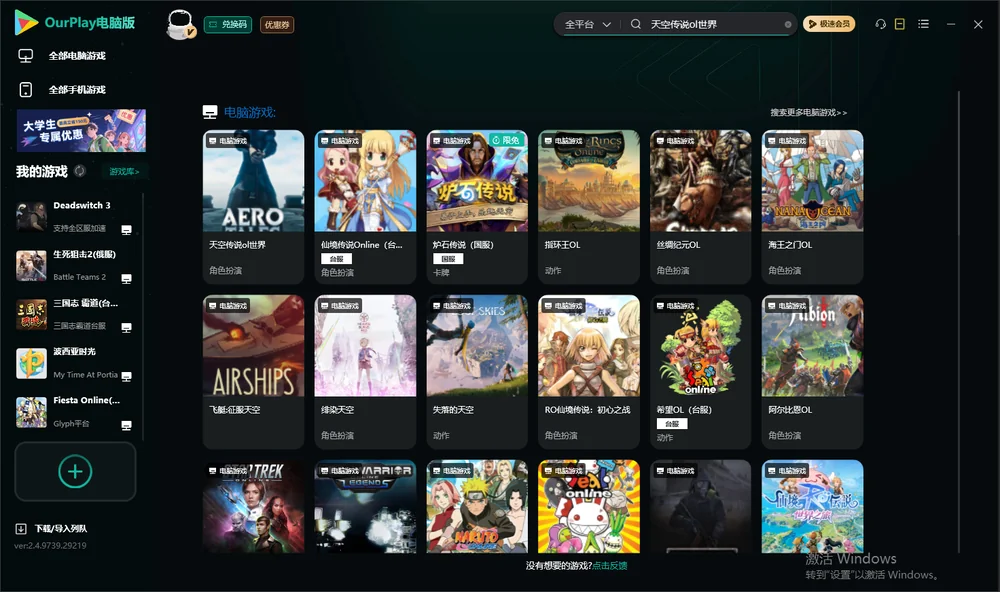The image size is (1000, 592).
Task: Open the 希望OL (台服) game card
Action: (x=700, y=372)
